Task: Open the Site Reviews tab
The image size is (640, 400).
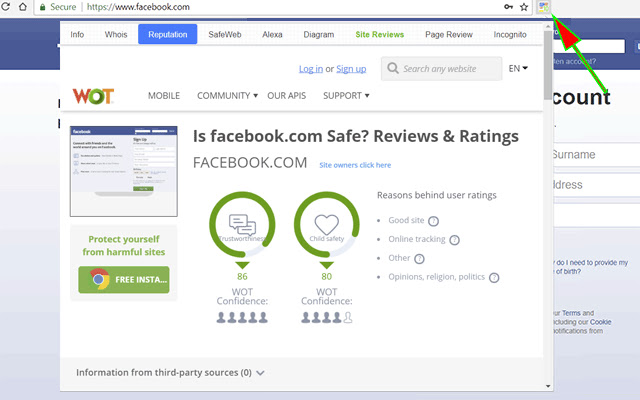Action: click(380, 35)
